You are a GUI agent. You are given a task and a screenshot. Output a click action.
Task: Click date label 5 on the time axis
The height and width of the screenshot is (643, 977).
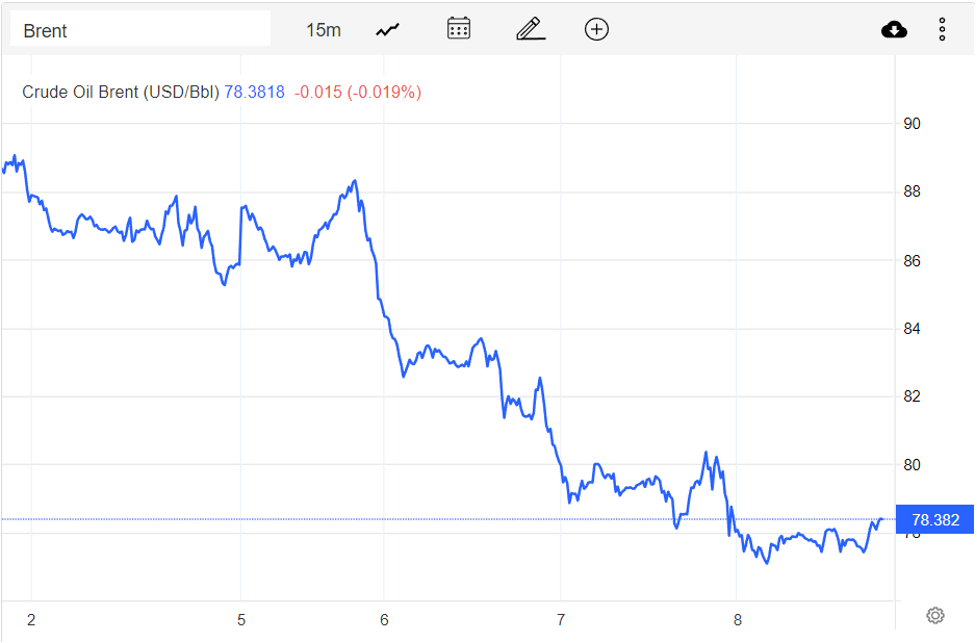[x=240, y=620]
